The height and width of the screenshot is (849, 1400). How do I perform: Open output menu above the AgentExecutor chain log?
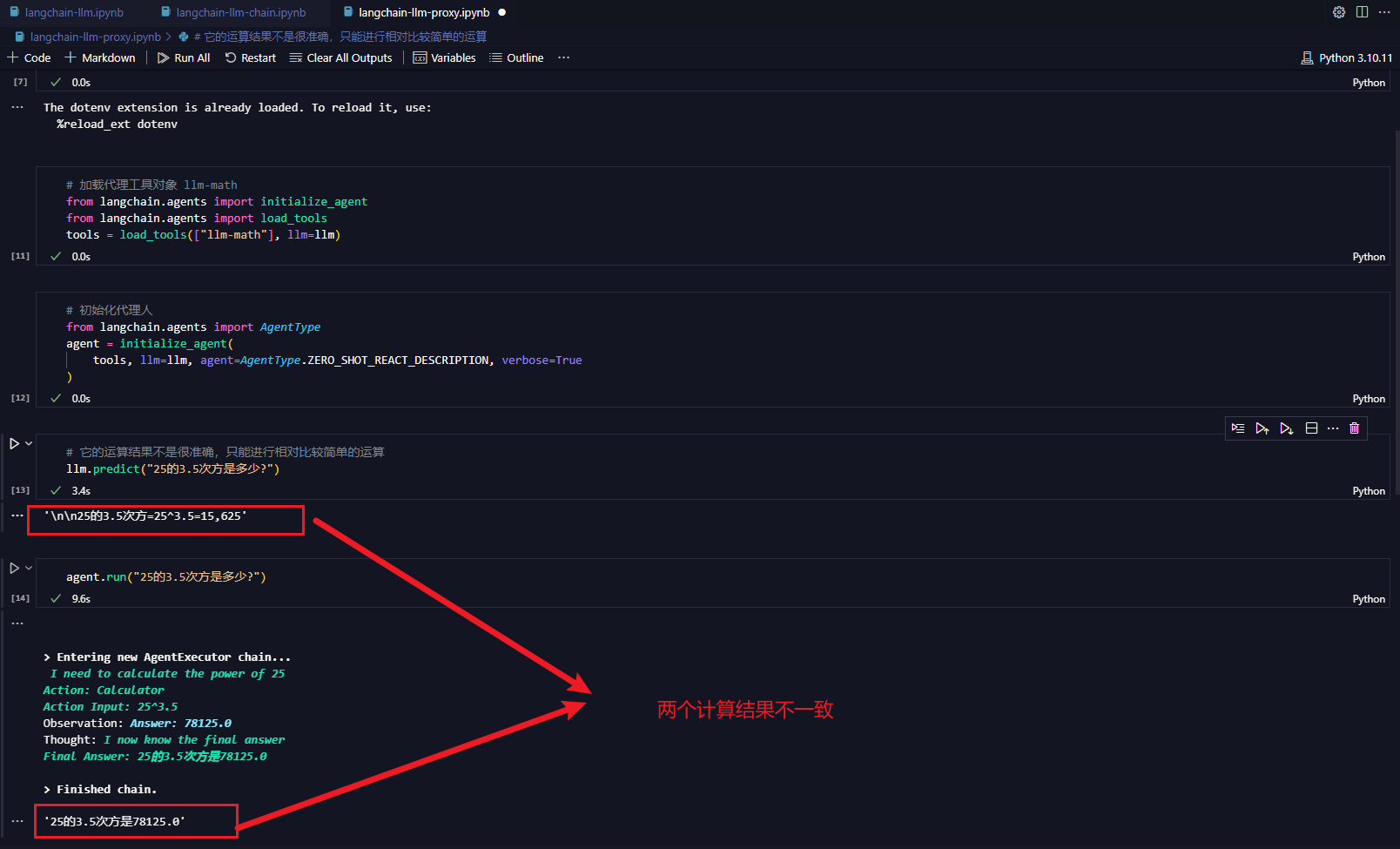[17, 623]
